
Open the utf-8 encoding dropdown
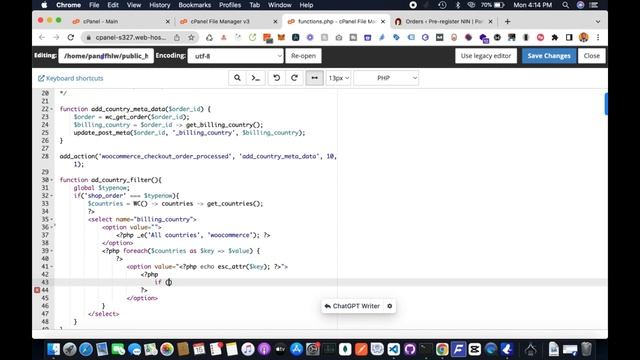tap(236, 56)
